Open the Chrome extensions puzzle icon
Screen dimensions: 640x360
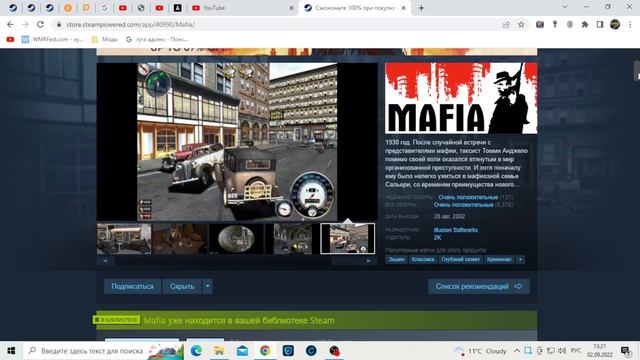[584, 24]
